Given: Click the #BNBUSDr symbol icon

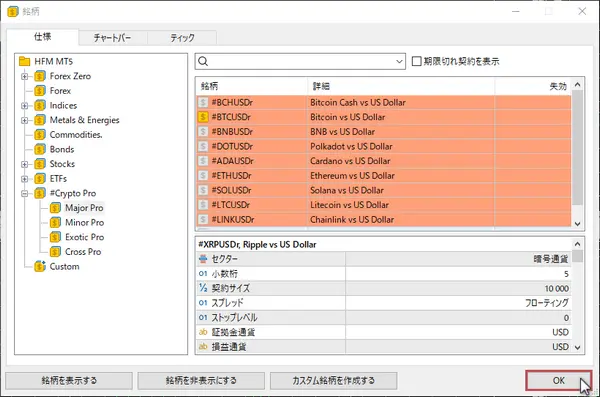Looking at the screenshot, I should pyautogui.click(x=203, y=132).
